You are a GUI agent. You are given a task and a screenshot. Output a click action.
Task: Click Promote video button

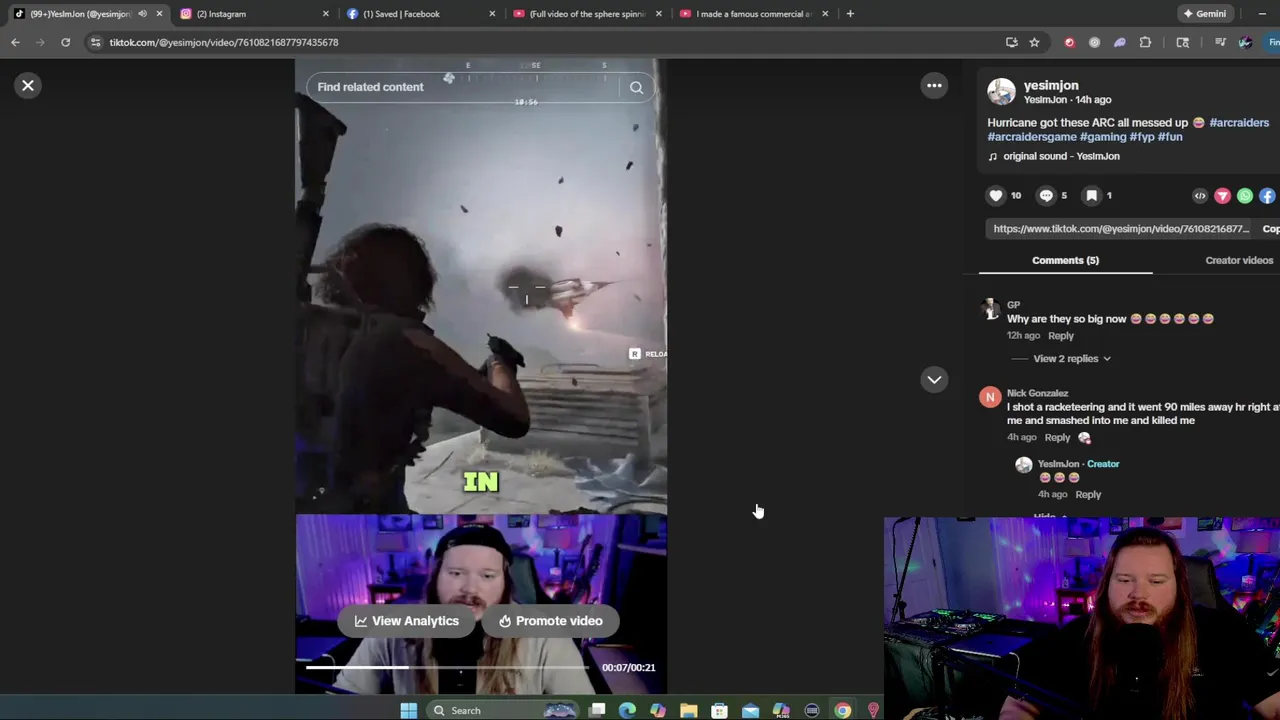pyautogui.click(x=550, y=621)
